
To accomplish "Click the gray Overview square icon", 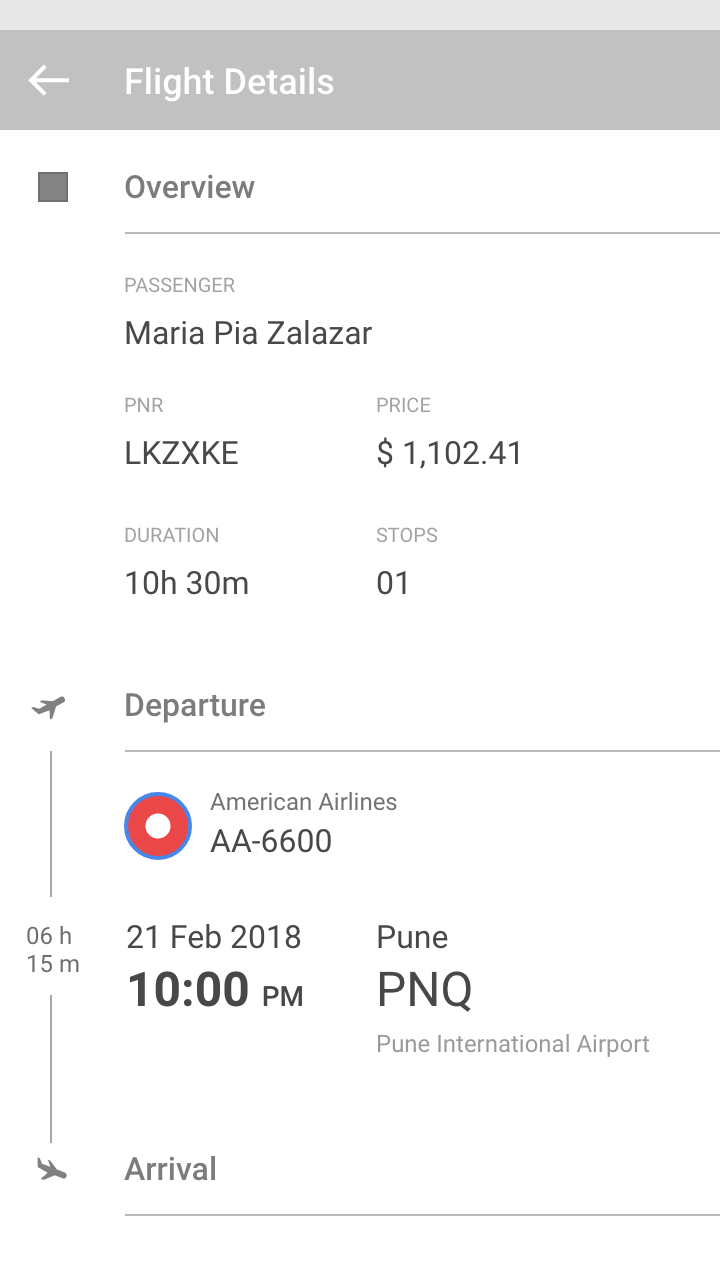I will pos(53,187).
